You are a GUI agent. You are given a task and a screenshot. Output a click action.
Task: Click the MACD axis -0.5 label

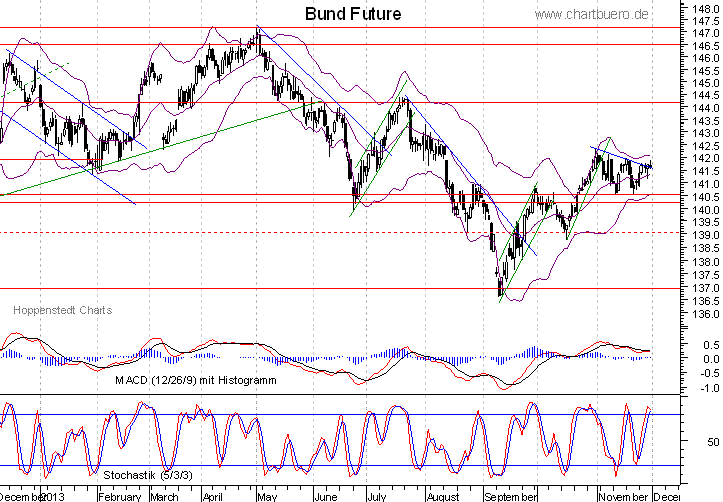708,373
